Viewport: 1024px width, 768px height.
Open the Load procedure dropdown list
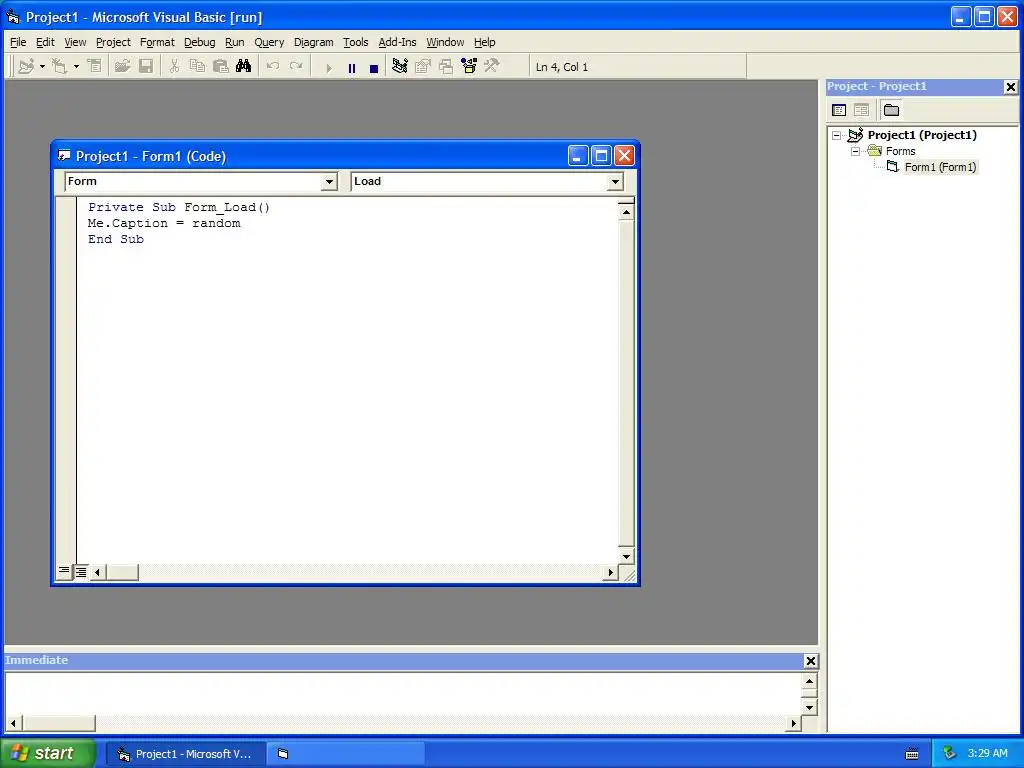[x=615, y=182]
